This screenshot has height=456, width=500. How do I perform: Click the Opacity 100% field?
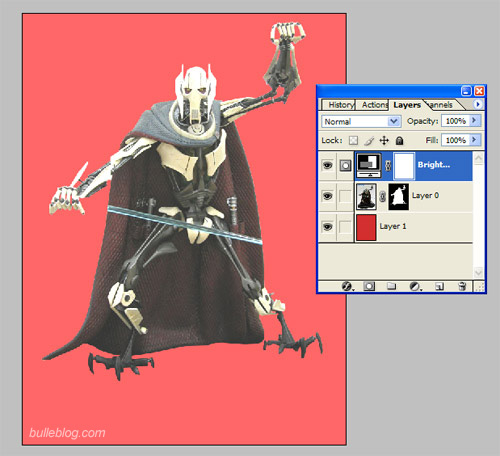pos(456,121)
